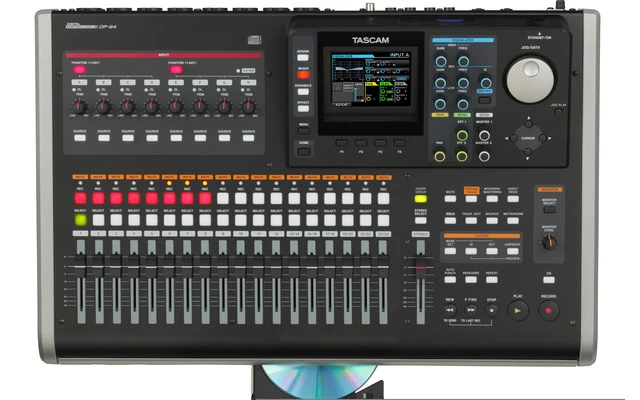The height and width of the screenshot is (400, 640).
Task: Activate the SOLO button
Action: pos(450,220)
